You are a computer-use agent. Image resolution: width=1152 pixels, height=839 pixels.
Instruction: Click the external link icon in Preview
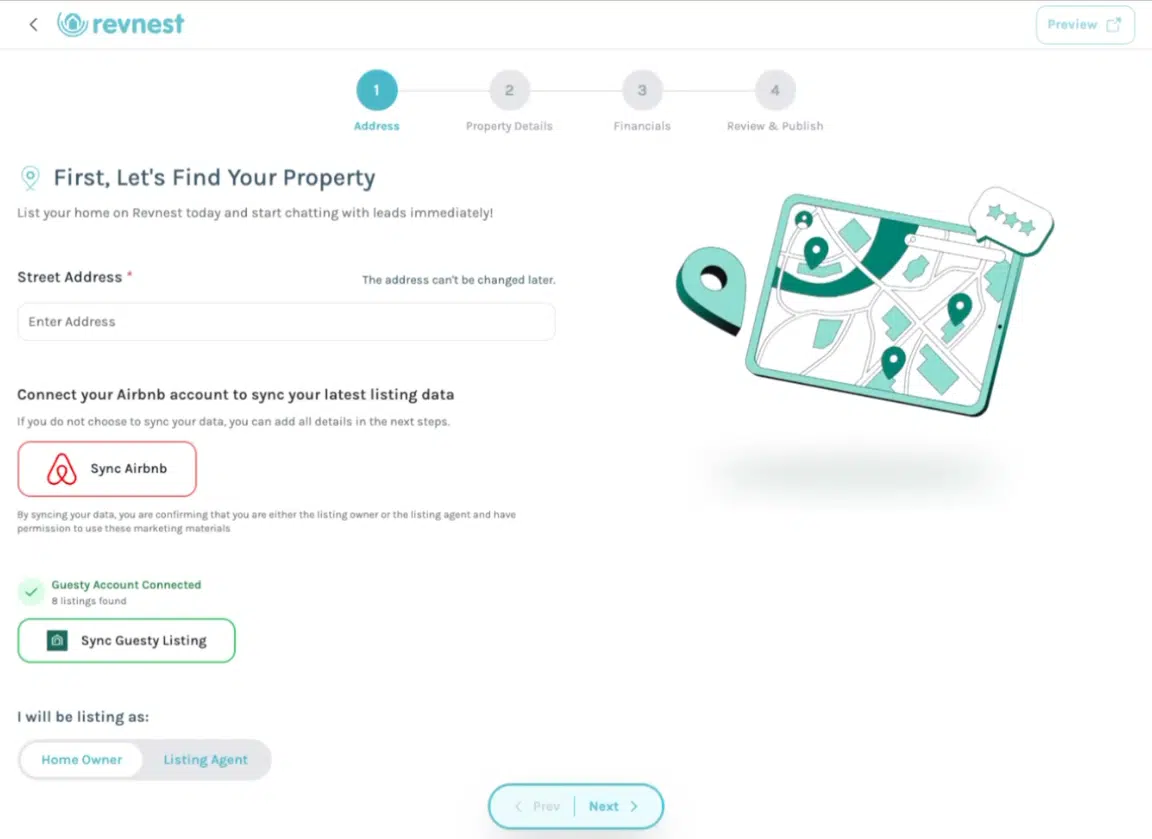(x=1114, y=25)
